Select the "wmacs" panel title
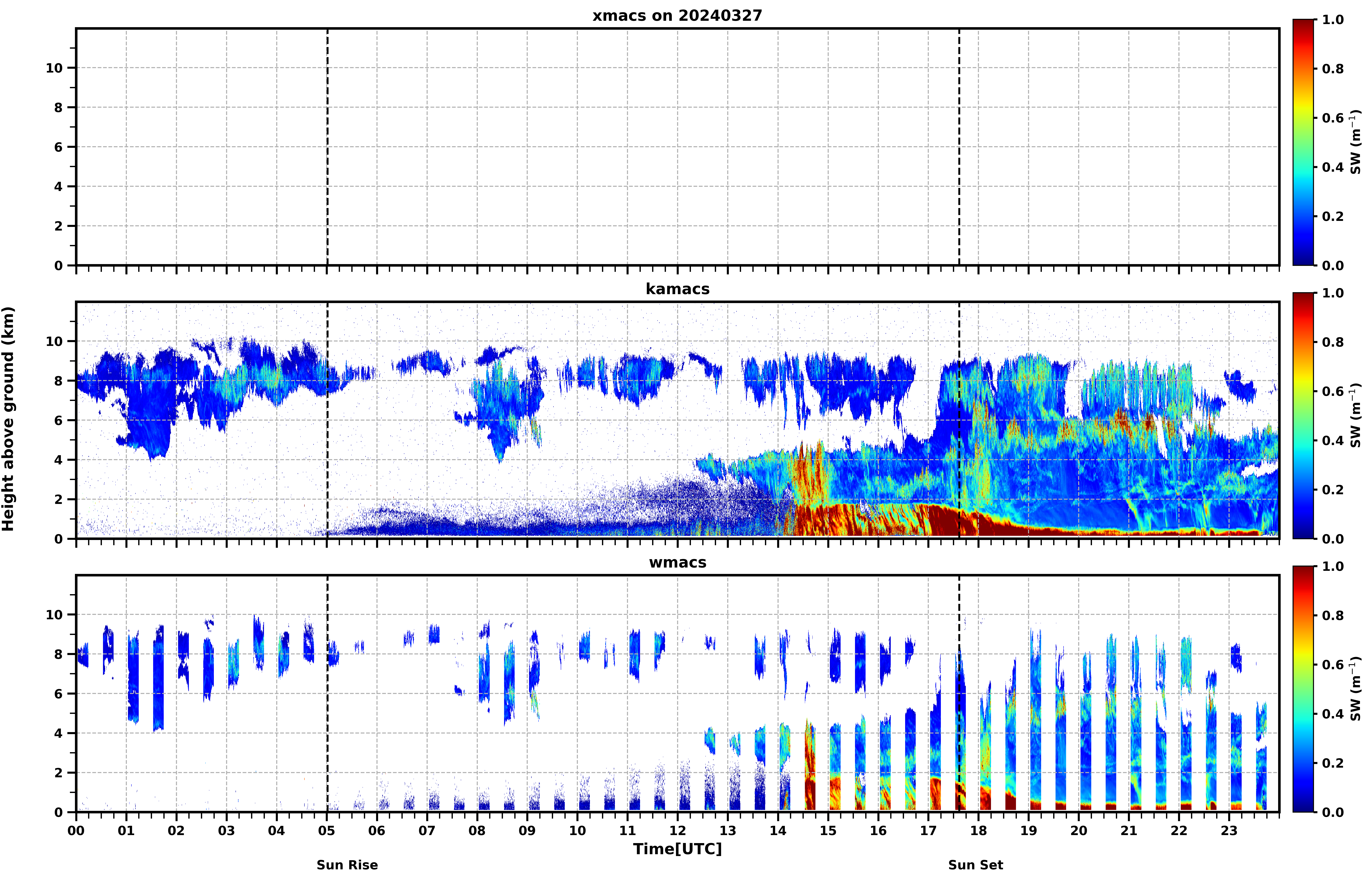The width and height of the screenshot is (1372, 881). [677, 562]
